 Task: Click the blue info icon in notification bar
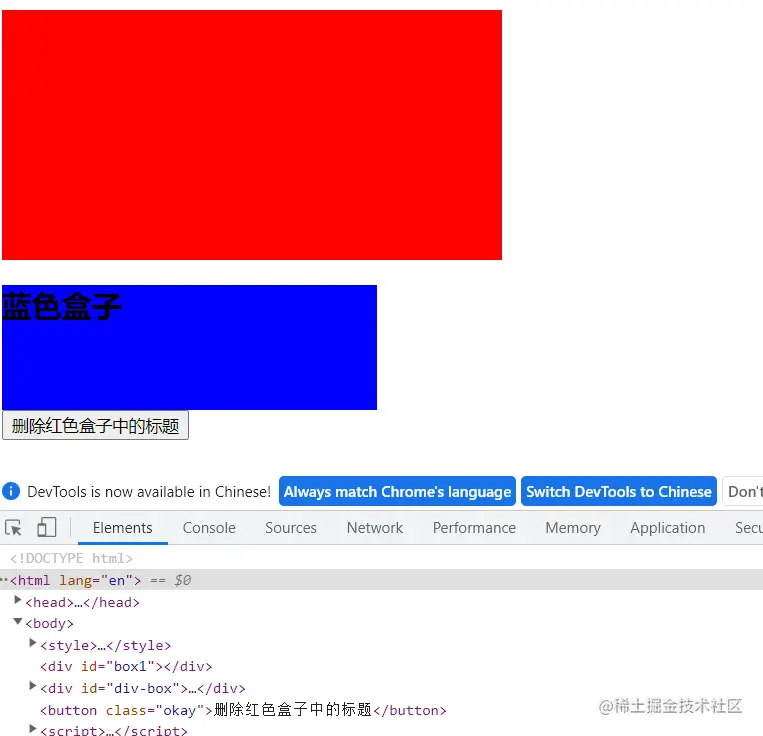click(11, 491)
